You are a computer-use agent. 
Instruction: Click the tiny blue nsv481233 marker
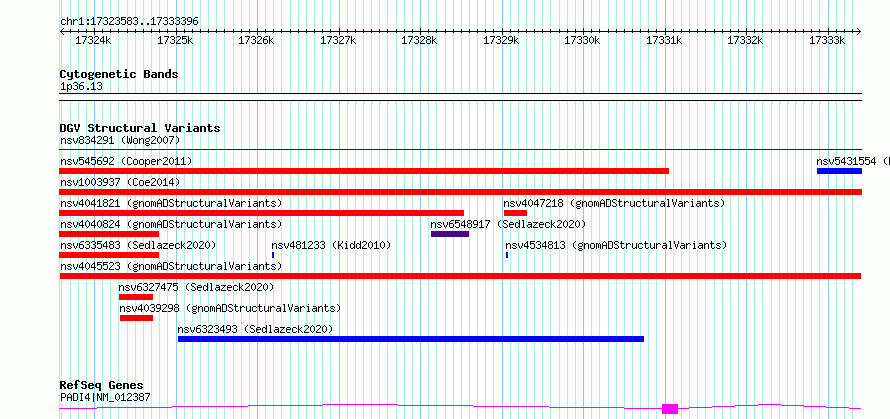[x=273, y=255]
